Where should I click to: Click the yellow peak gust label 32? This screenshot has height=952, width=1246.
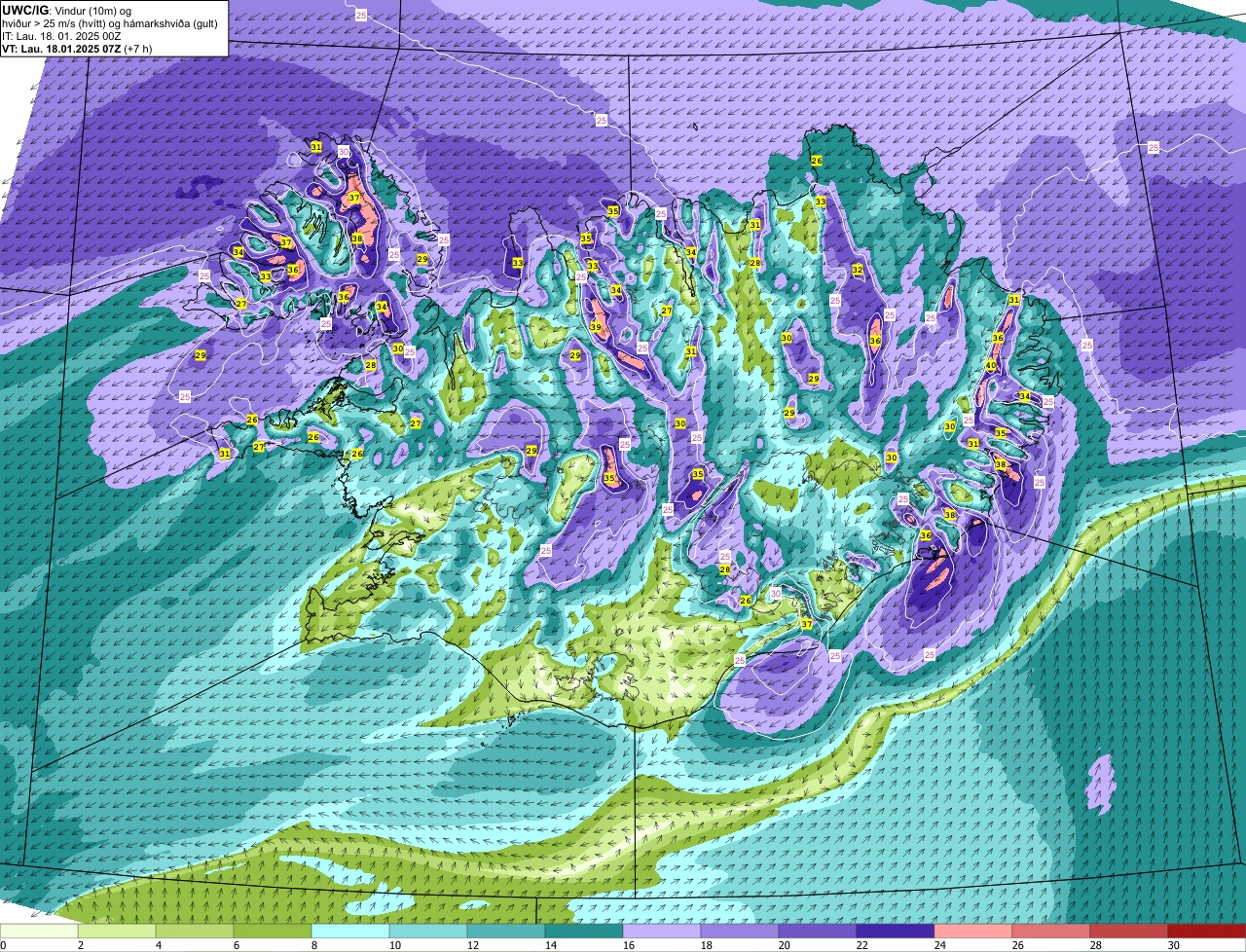click(x=858, y=270)
